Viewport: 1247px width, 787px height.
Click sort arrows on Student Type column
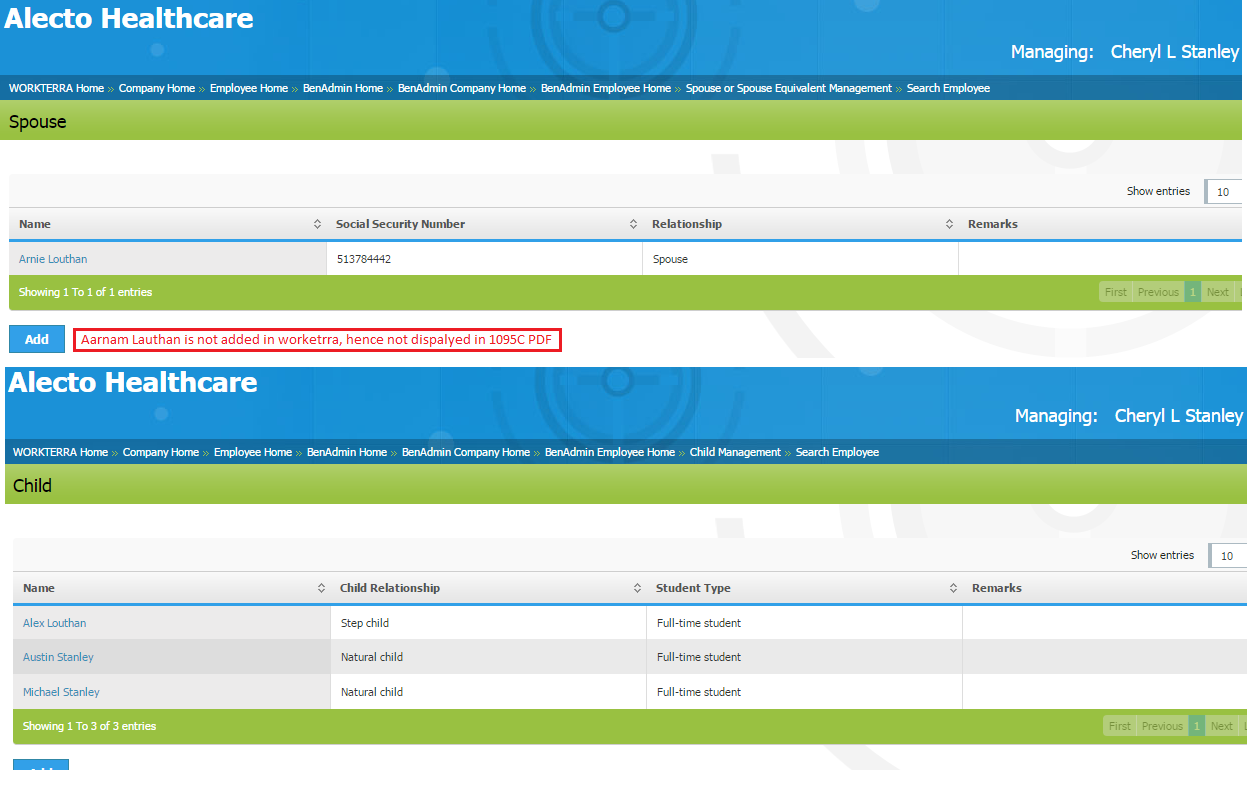pyautogui.click(x=954, y=589)
